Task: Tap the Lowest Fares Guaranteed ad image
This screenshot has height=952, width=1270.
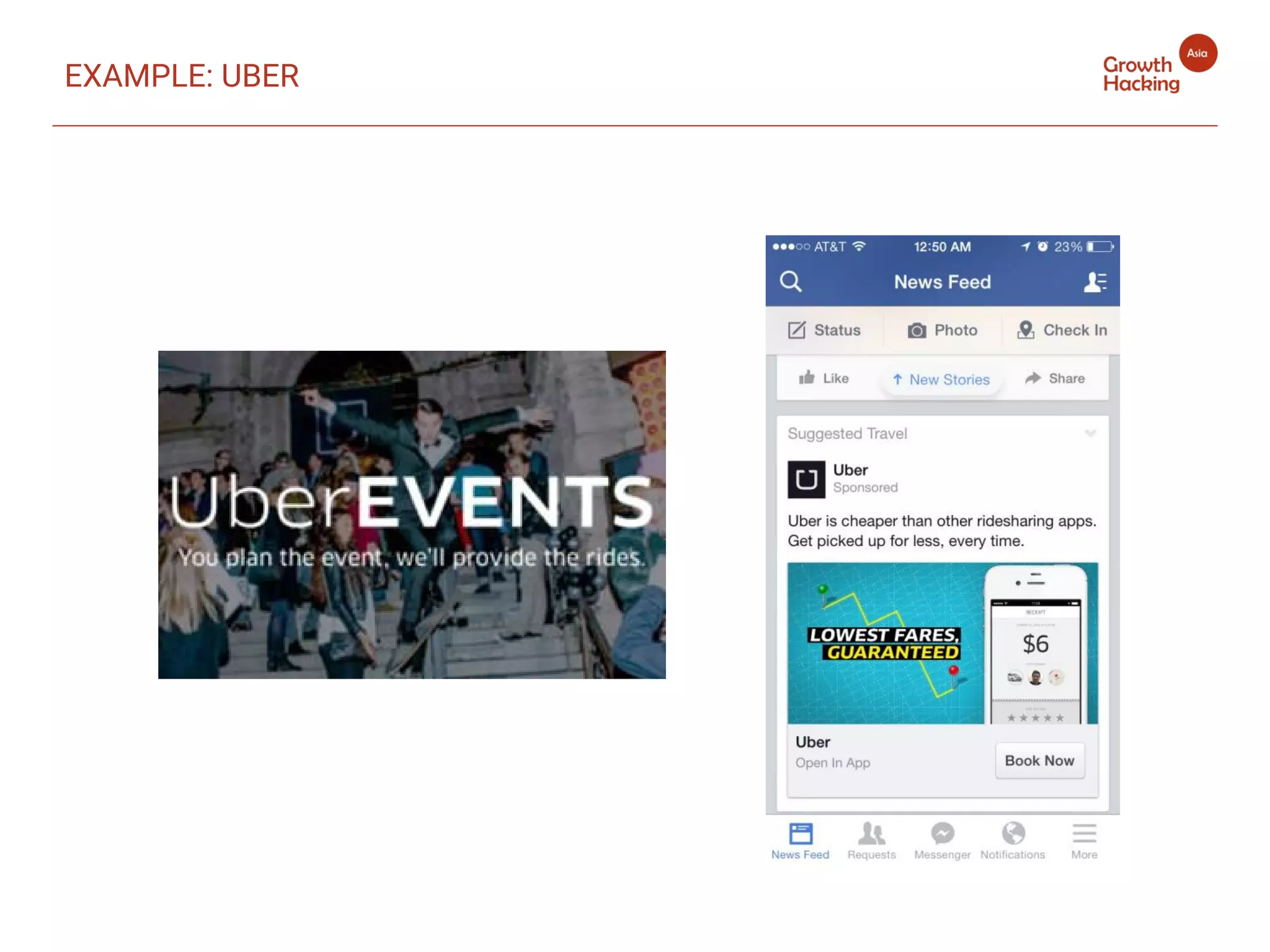Action: (x=943, y=643)
